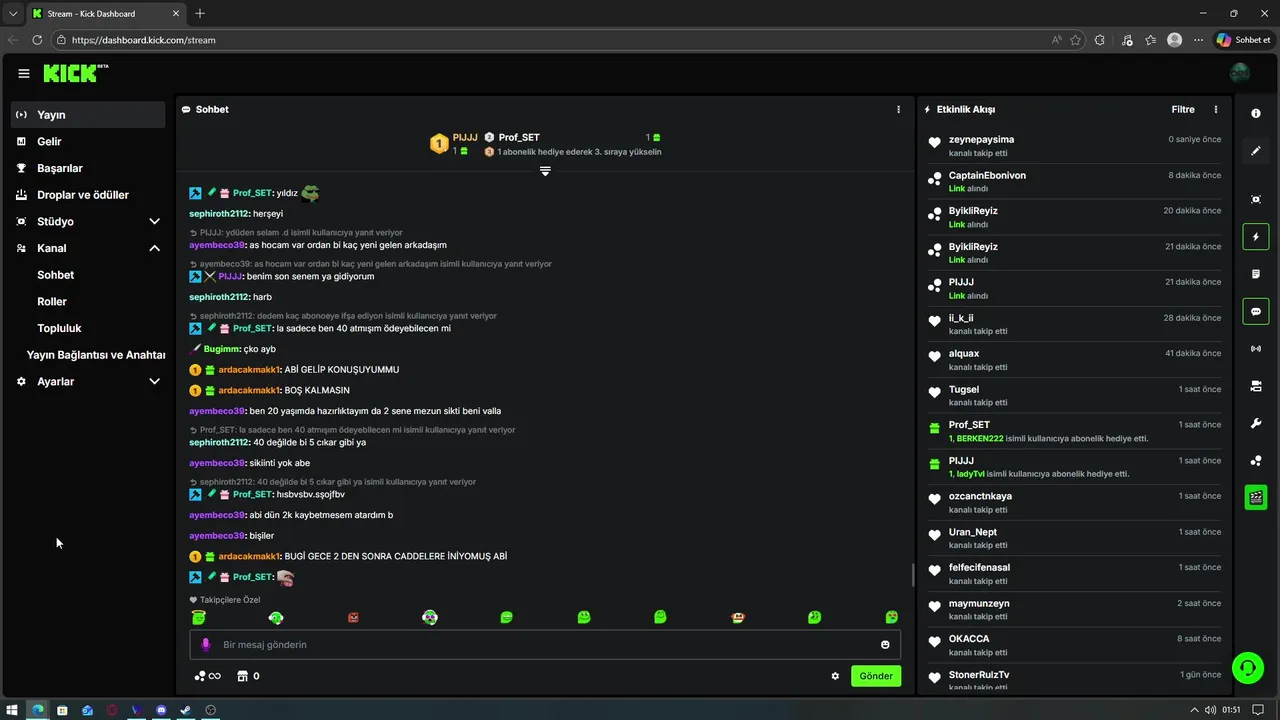Select the angry red emote

click(353, 618)
